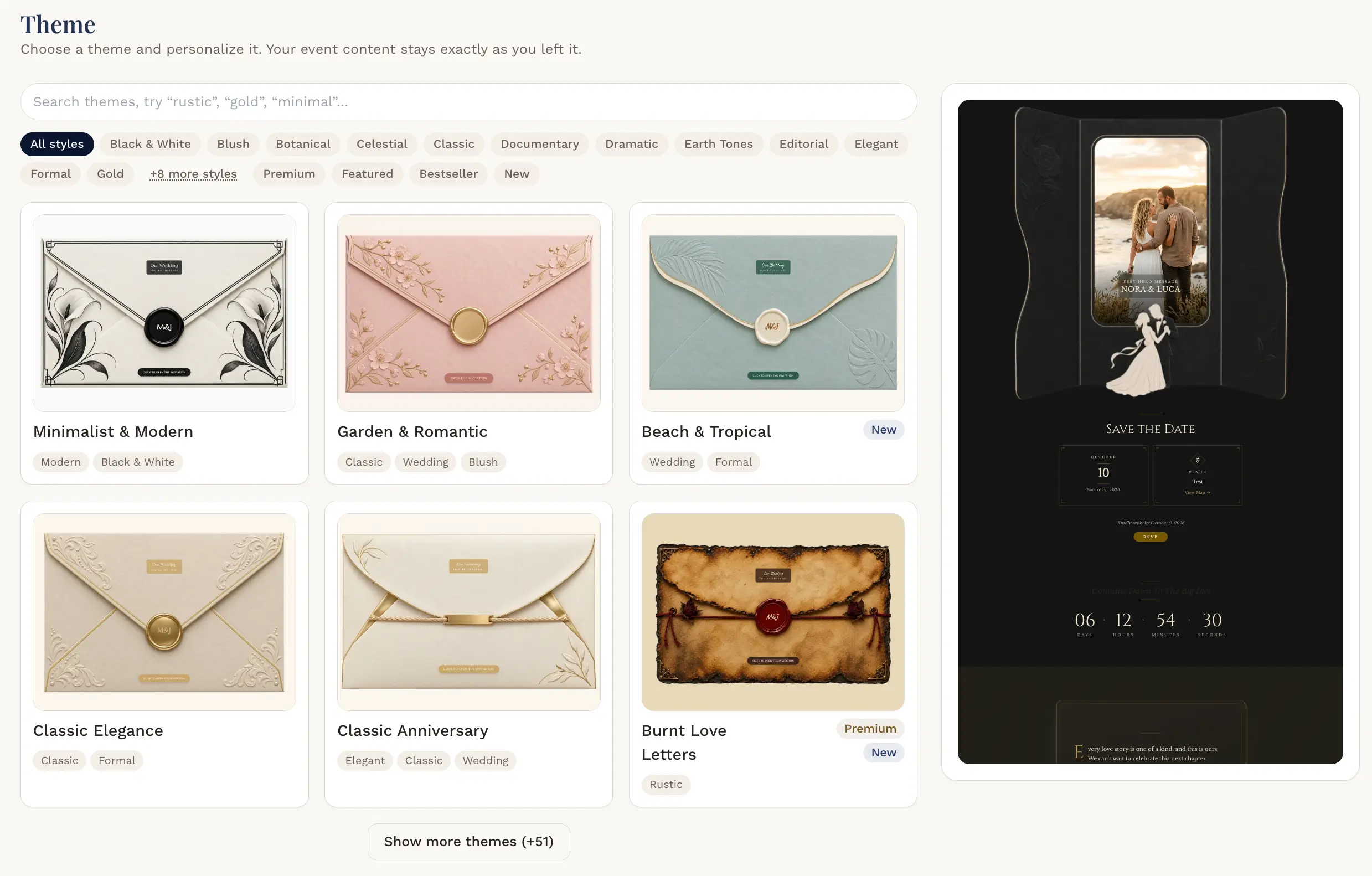The height and width of the screenshot is (876, 1372).
Task: Choose the Celestial style filter
Action: [x=381, y=143]
